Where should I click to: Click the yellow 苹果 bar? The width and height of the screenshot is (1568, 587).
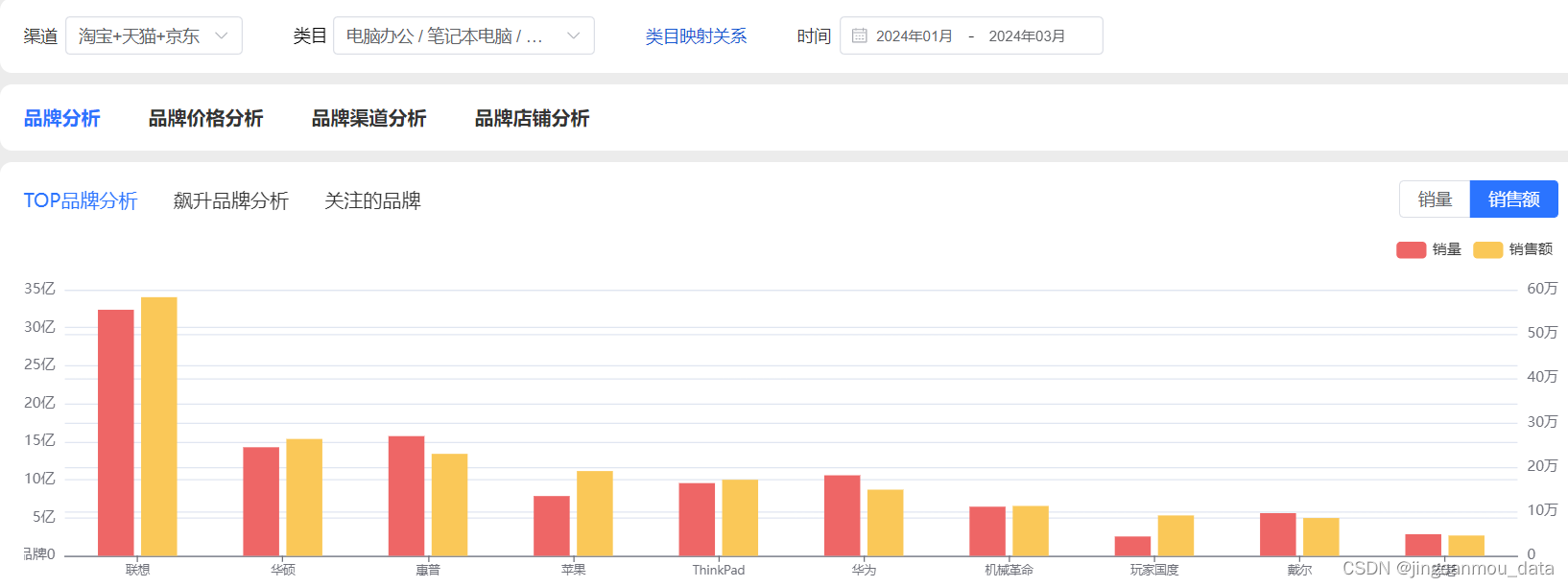tap(595, 513)
